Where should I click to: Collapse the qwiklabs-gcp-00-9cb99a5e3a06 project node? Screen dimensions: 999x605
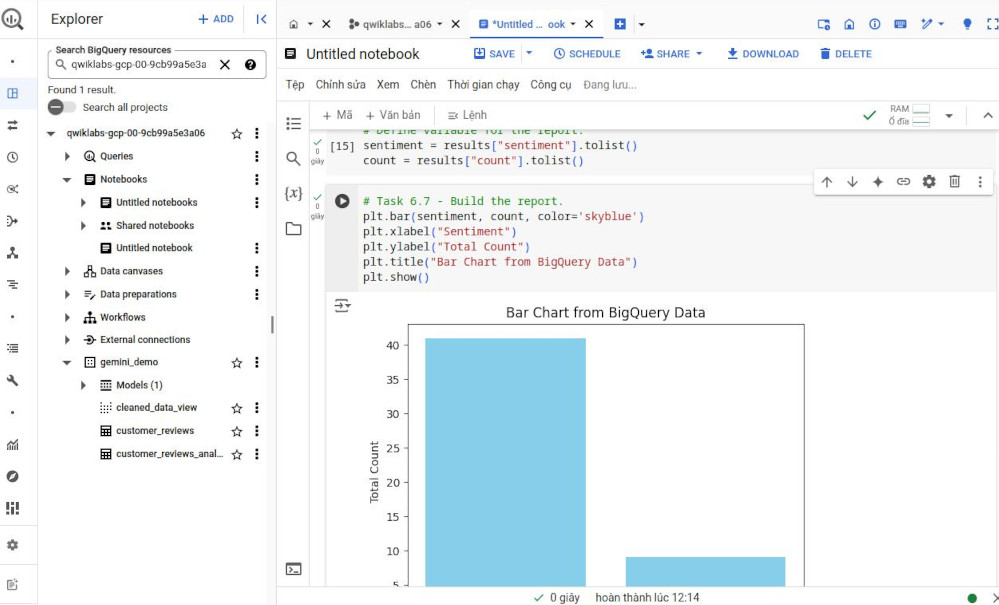[x=52, y=134]
